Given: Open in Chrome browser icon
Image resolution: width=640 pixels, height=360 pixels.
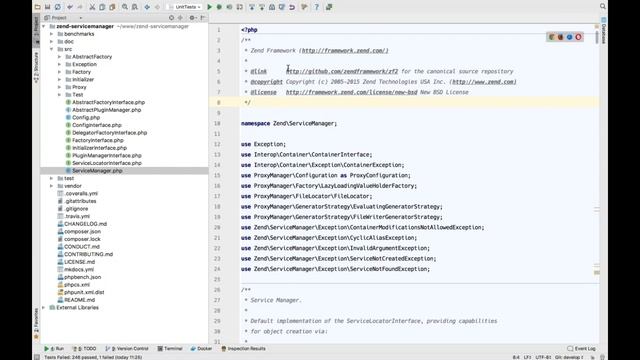Looking at the screenshot, I should tap(552, 37).
